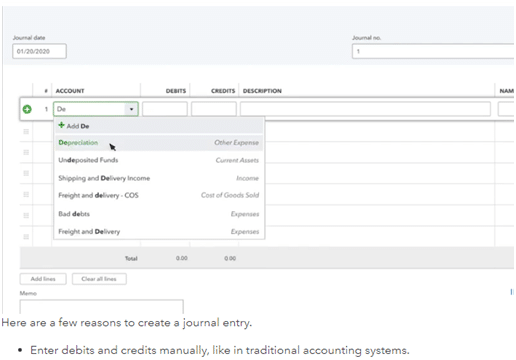This screenshot has height=360, width=516.
Task: Pick Freight and Delivery expenses account
Action: point(159,231)
